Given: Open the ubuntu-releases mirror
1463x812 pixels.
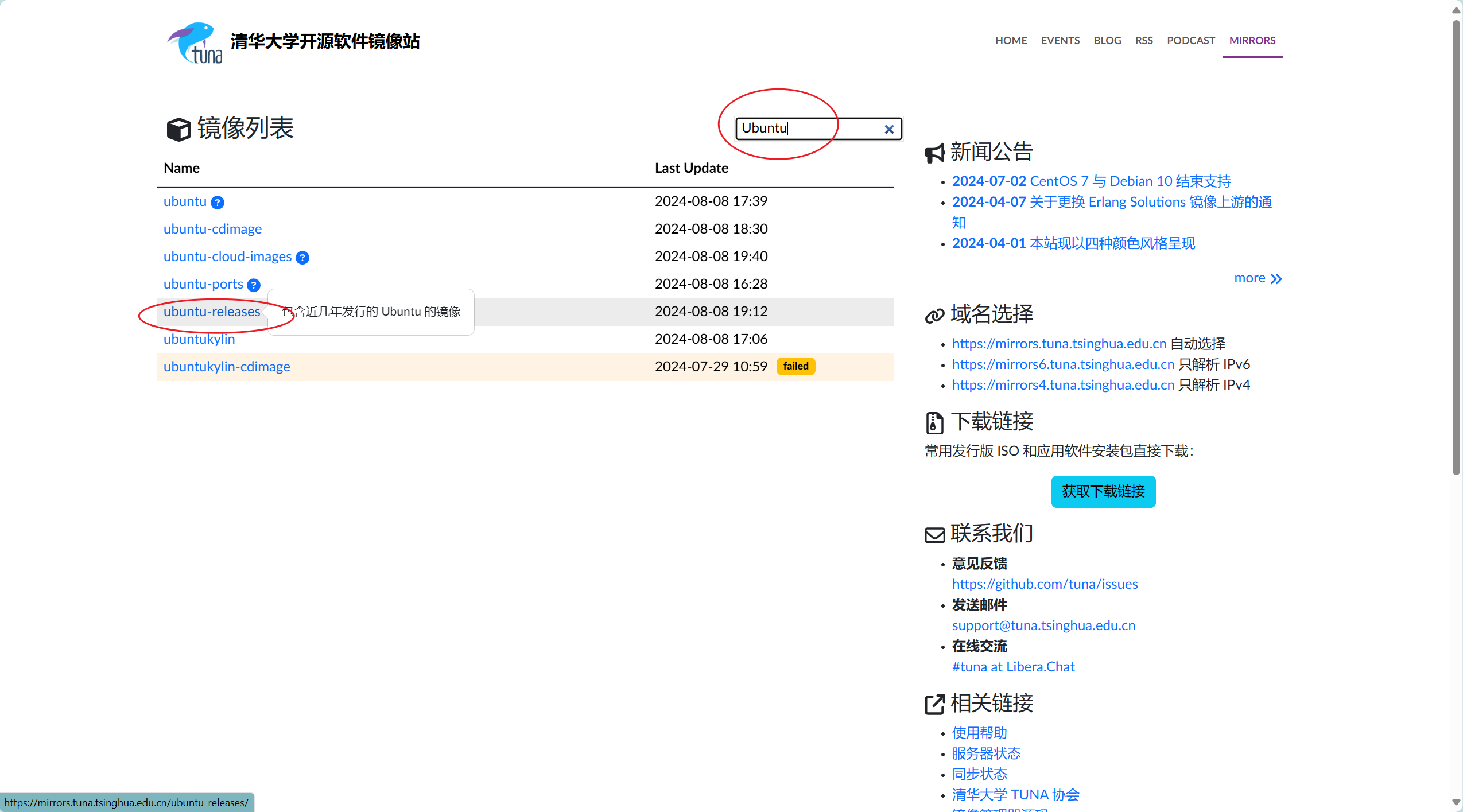Looking at the screenshot, I should (212, 312).
